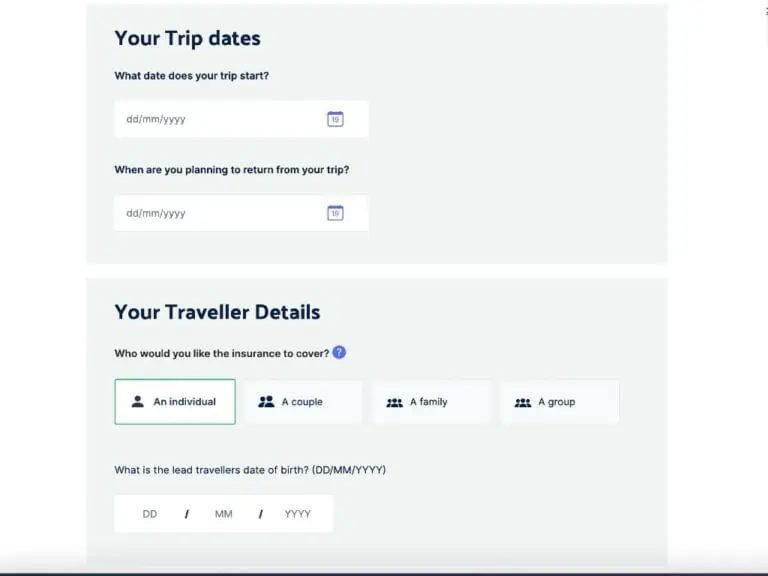Click the people icon in A group

[x=523, y=402]
